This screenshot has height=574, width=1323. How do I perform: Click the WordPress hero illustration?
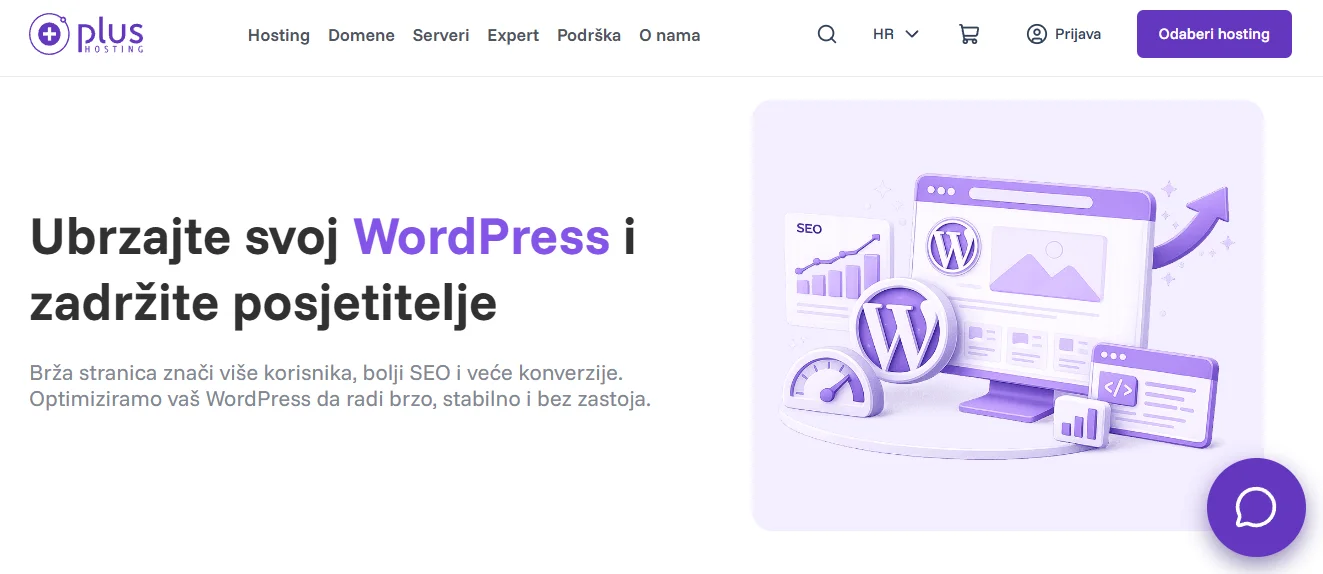point(1008,315)
